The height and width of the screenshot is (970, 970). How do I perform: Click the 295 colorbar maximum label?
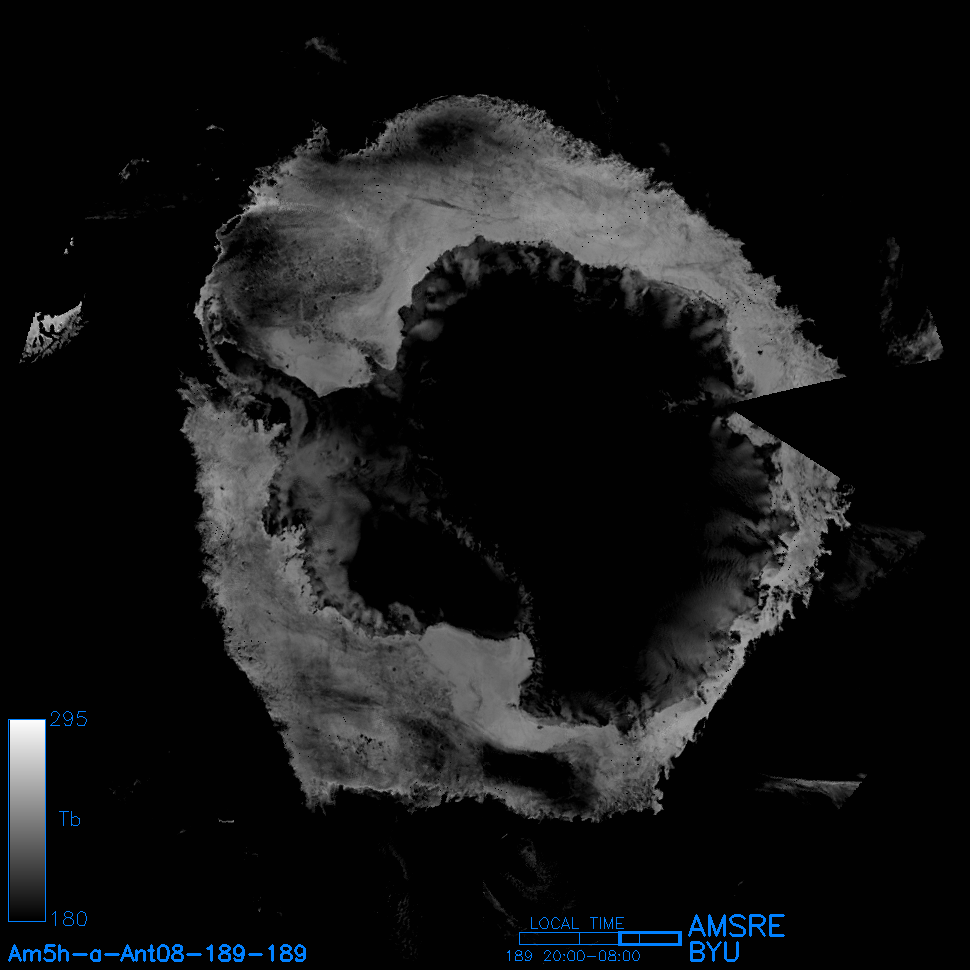[x=69, y=719]
